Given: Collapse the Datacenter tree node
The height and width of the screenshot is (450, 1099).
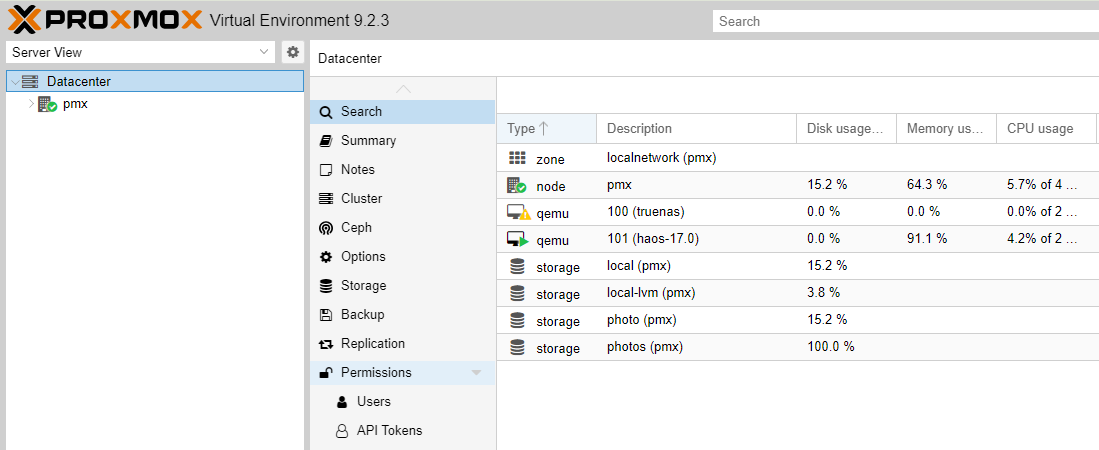Looking at the screenshot, I should click(15, 82).
